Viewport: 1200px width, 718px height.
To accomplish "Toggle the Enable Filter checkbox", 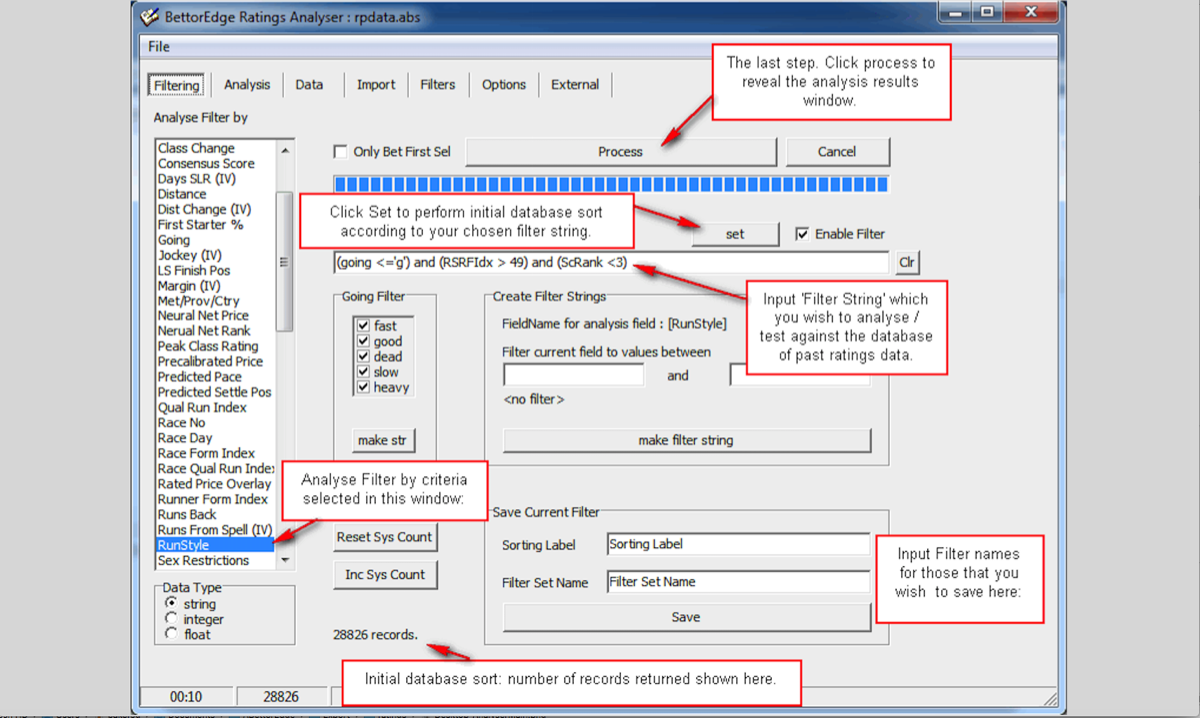I will tap(802, 234).
